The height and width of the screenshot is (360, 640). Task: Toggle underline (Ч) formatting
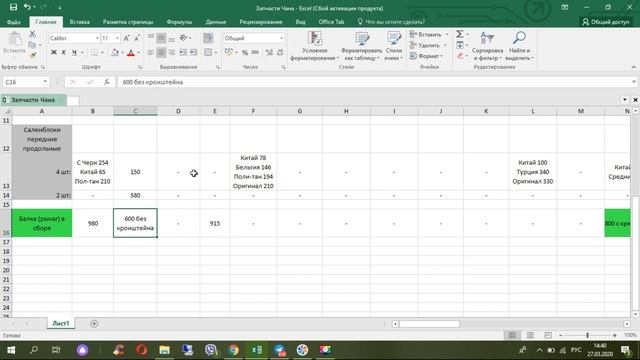click(x=74, y=52)
